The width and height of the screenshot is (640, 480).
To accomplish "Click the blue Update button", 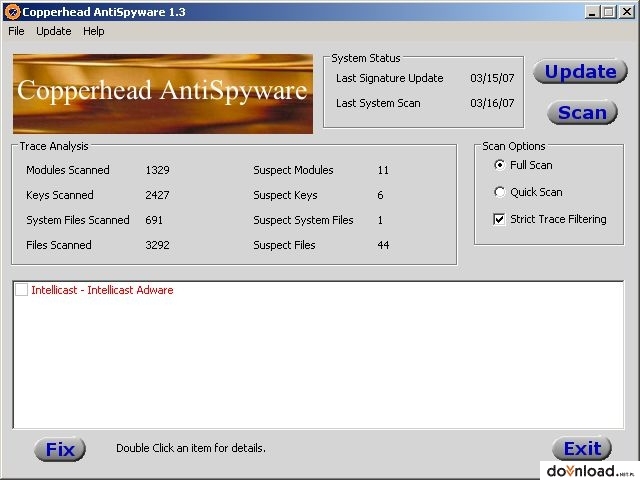I will pos(580,71).
